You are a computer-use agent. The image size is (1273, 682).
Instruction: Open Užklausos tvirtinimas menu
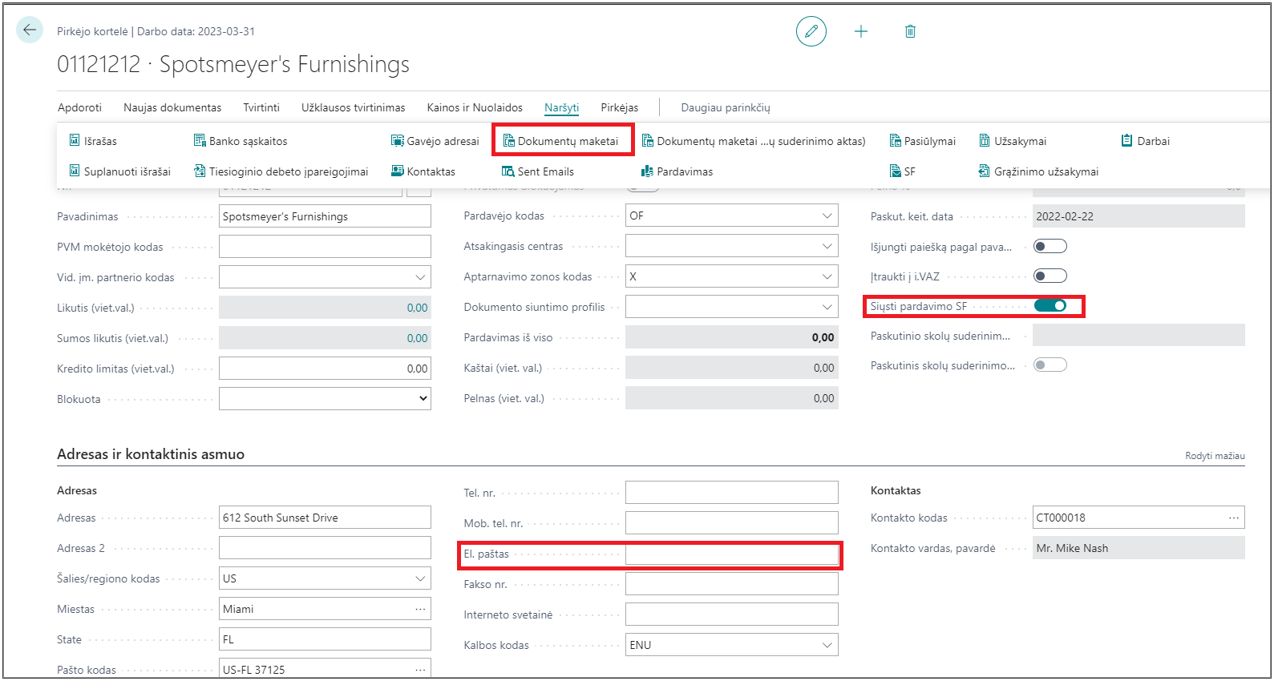[x=353, y=107]
